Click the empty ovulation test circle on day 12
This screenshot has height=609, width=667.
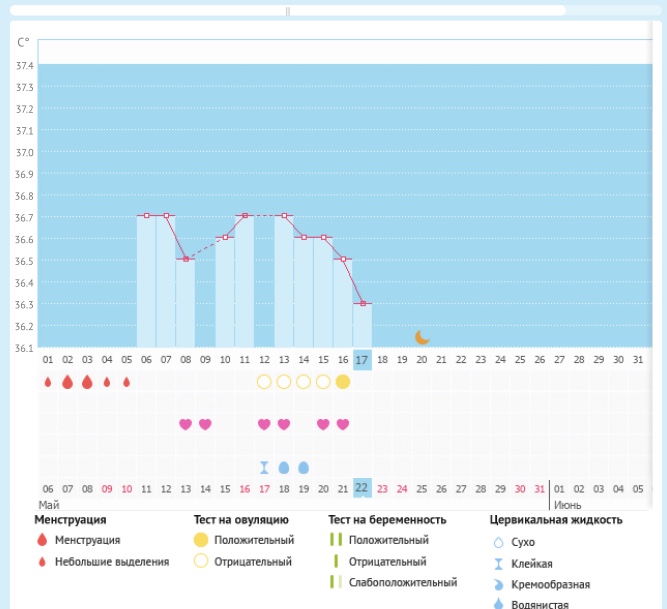264,382
